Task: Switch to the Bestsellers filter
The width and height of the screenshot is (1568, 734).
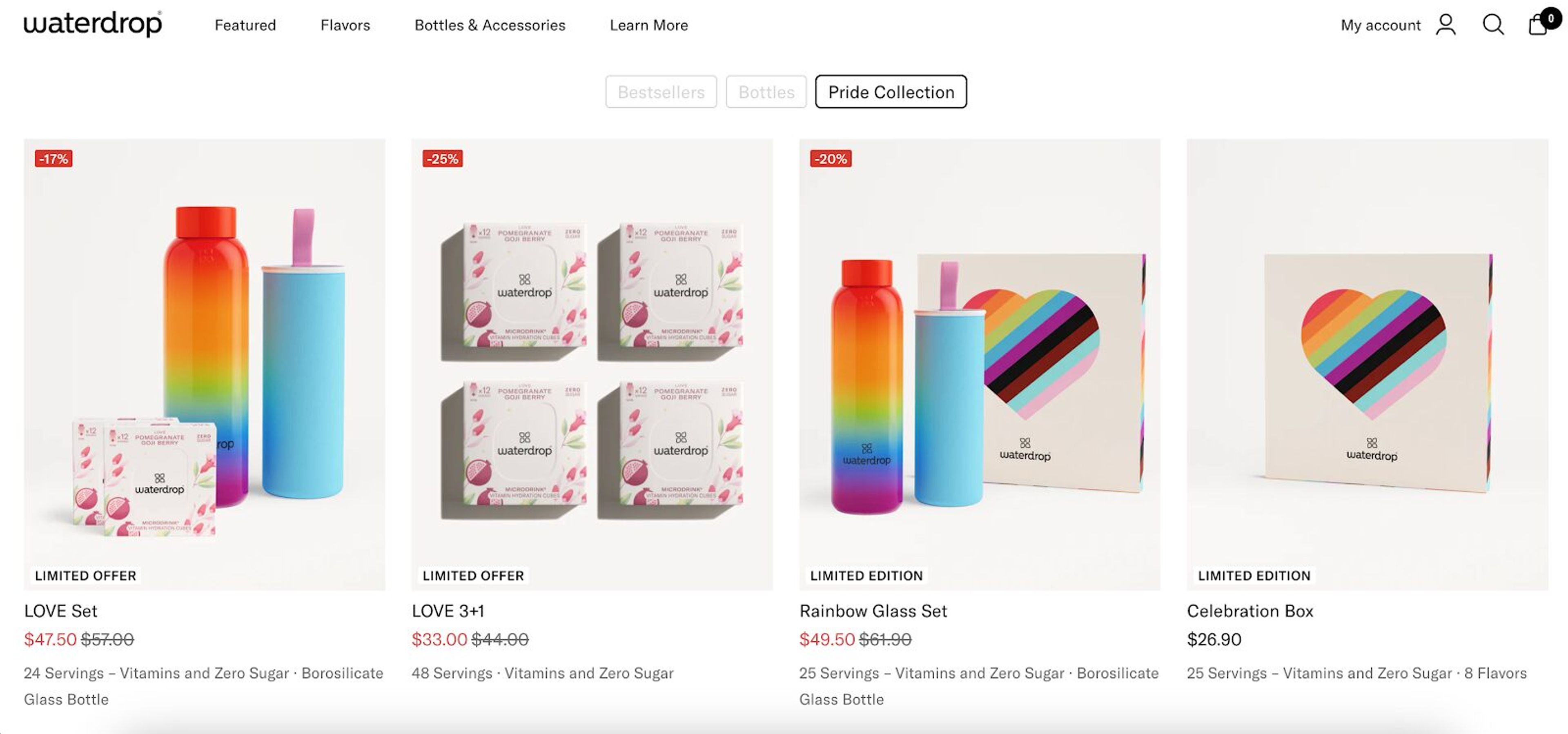Action: point(660,92)
